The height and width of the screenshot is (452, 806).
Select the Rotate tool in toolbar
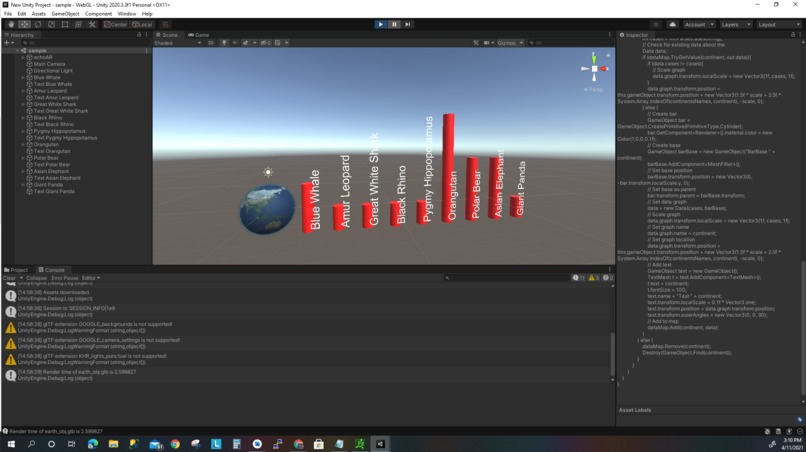(38, 24)
